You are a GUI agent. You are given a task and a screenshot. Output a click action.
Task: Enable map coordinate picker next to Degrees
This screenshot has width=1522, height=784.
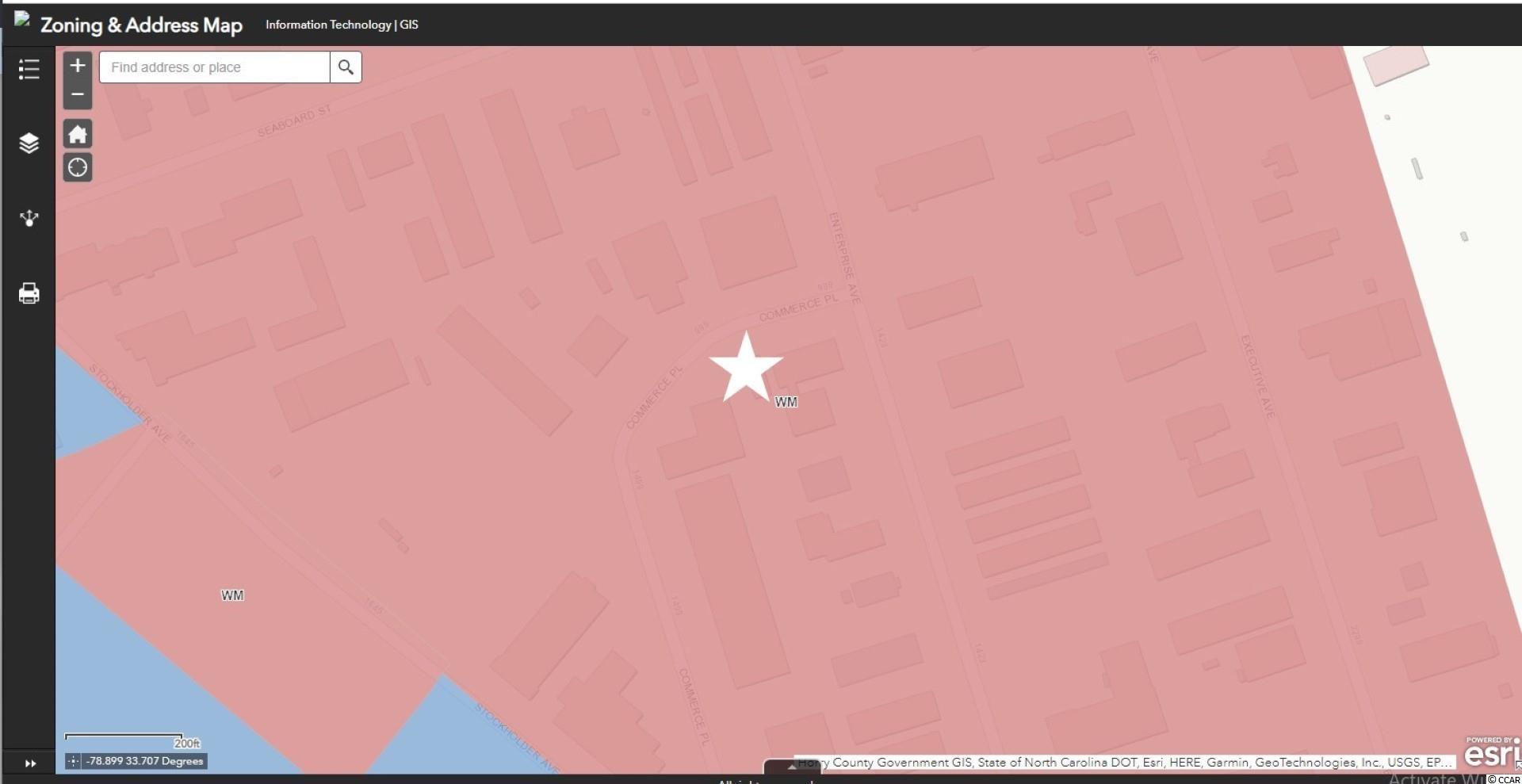[73, 761]
